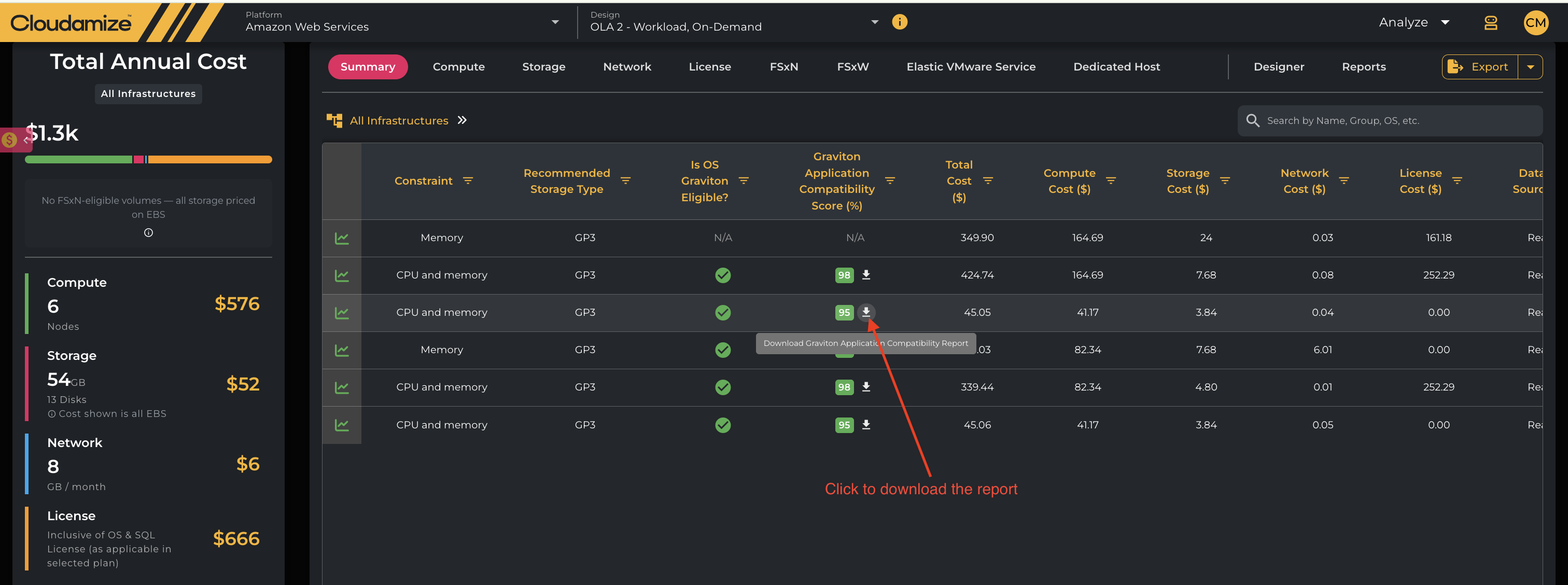
Task: Filter the Recommended Storage Type column
Action: pos(625,181)
